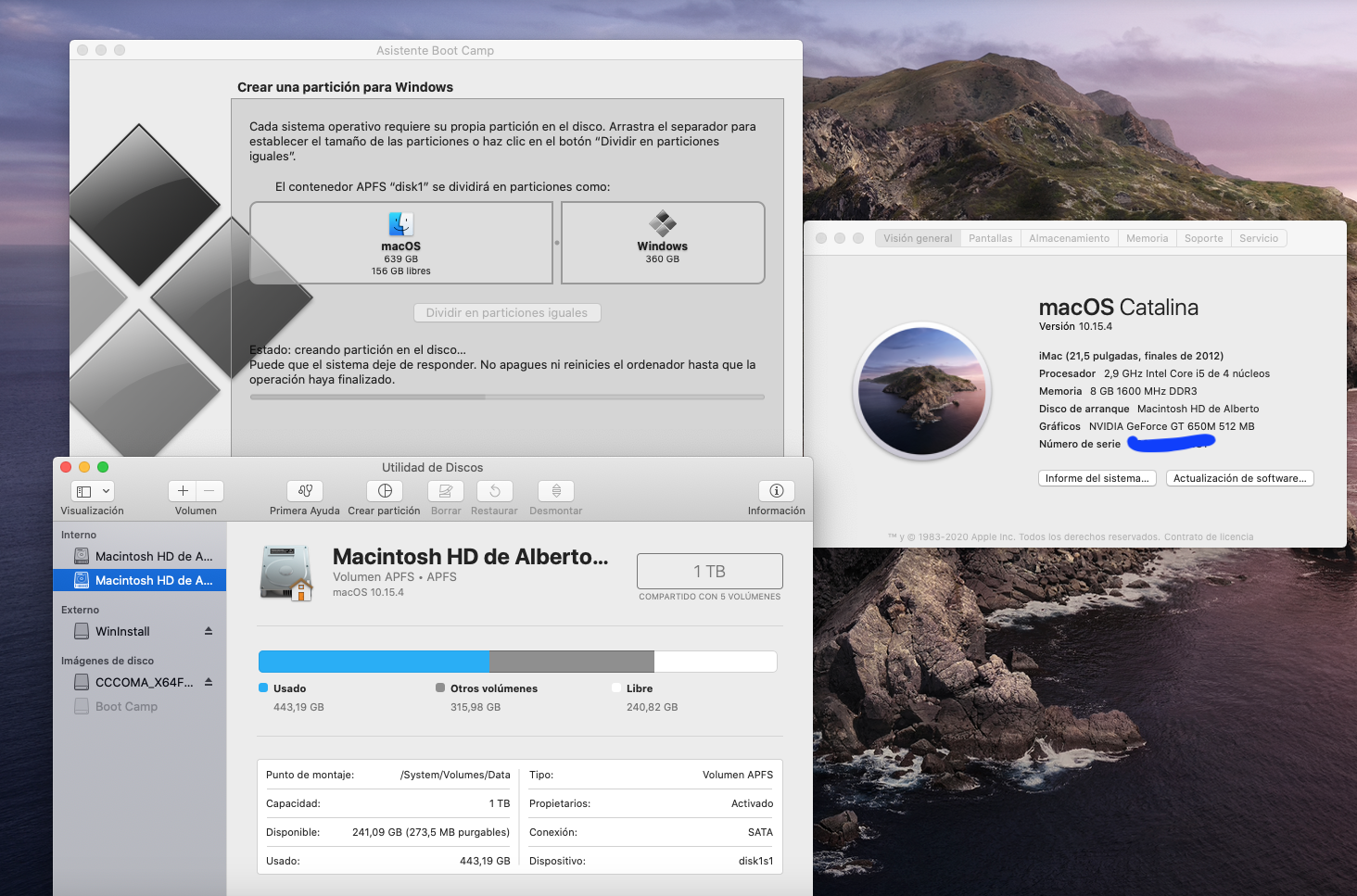Click the /System/Volumes/Data mount point value
Image resolution: width=1357 pixels, height=896 pixels.
tap(455, 775)
